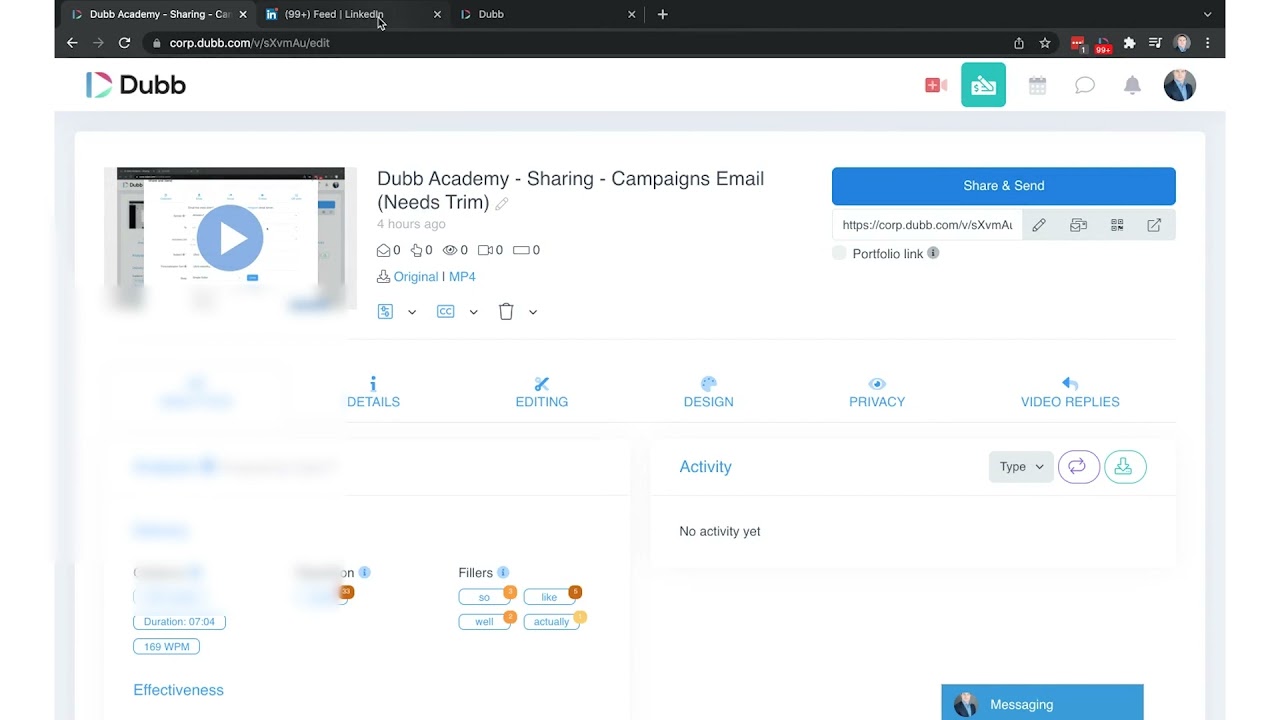Switch to the PRIVACY tab
The image size is (1280, 720).
pyautogui.click(x=877, y=393)
